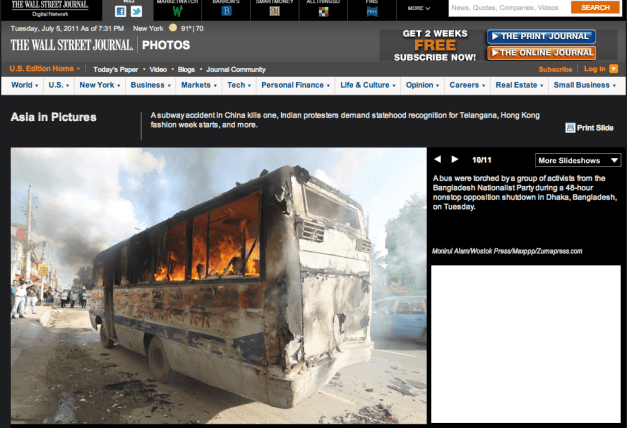Click the Facebook icon in top bar
This screenshot has height=428, width=627.
[x=119, y=12]
